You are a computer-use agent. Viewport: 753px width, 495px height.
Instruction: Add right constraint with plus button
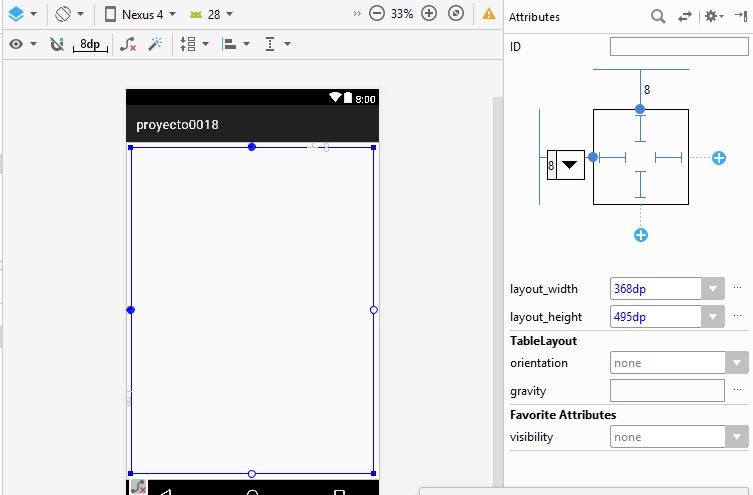718,158
